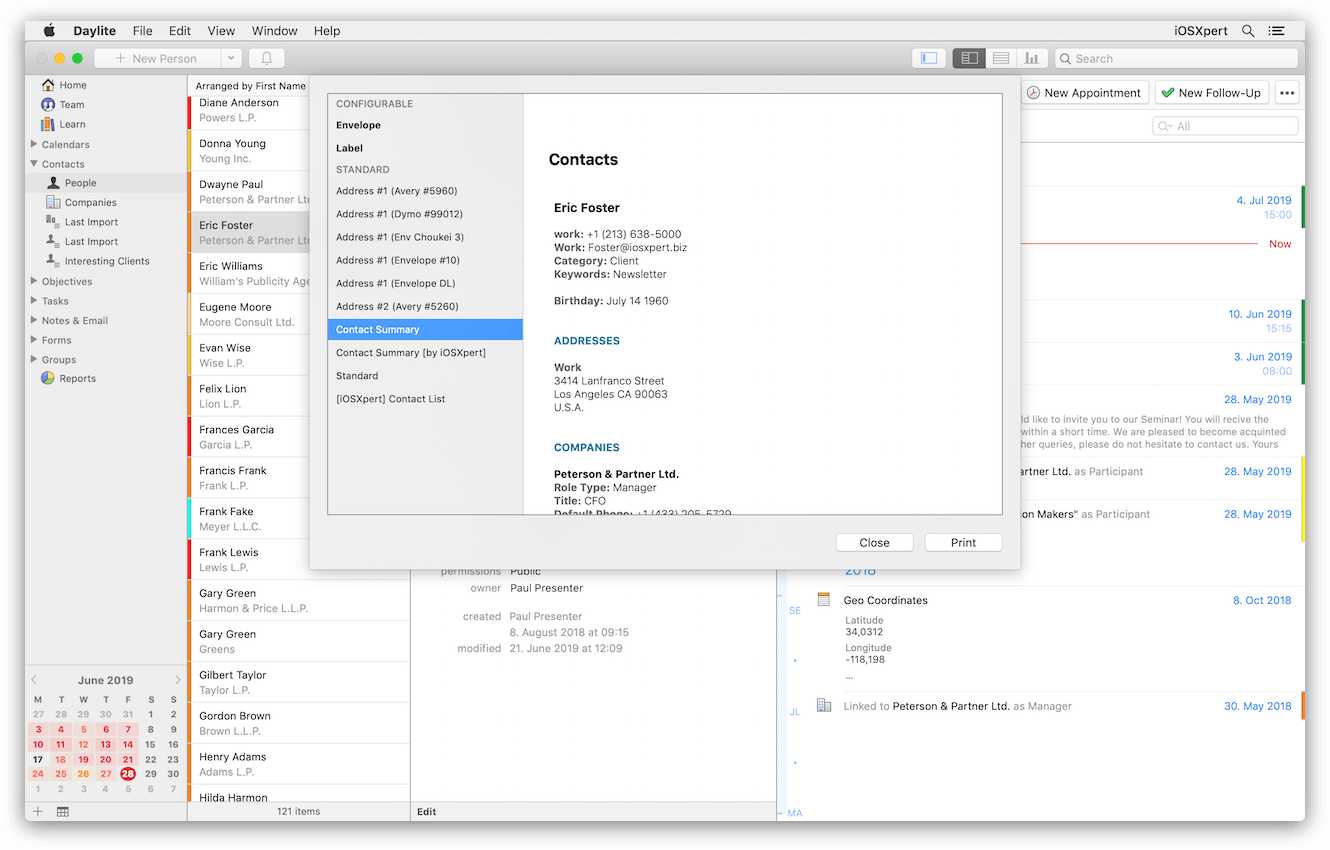Switch to chart insight view

1032,58
